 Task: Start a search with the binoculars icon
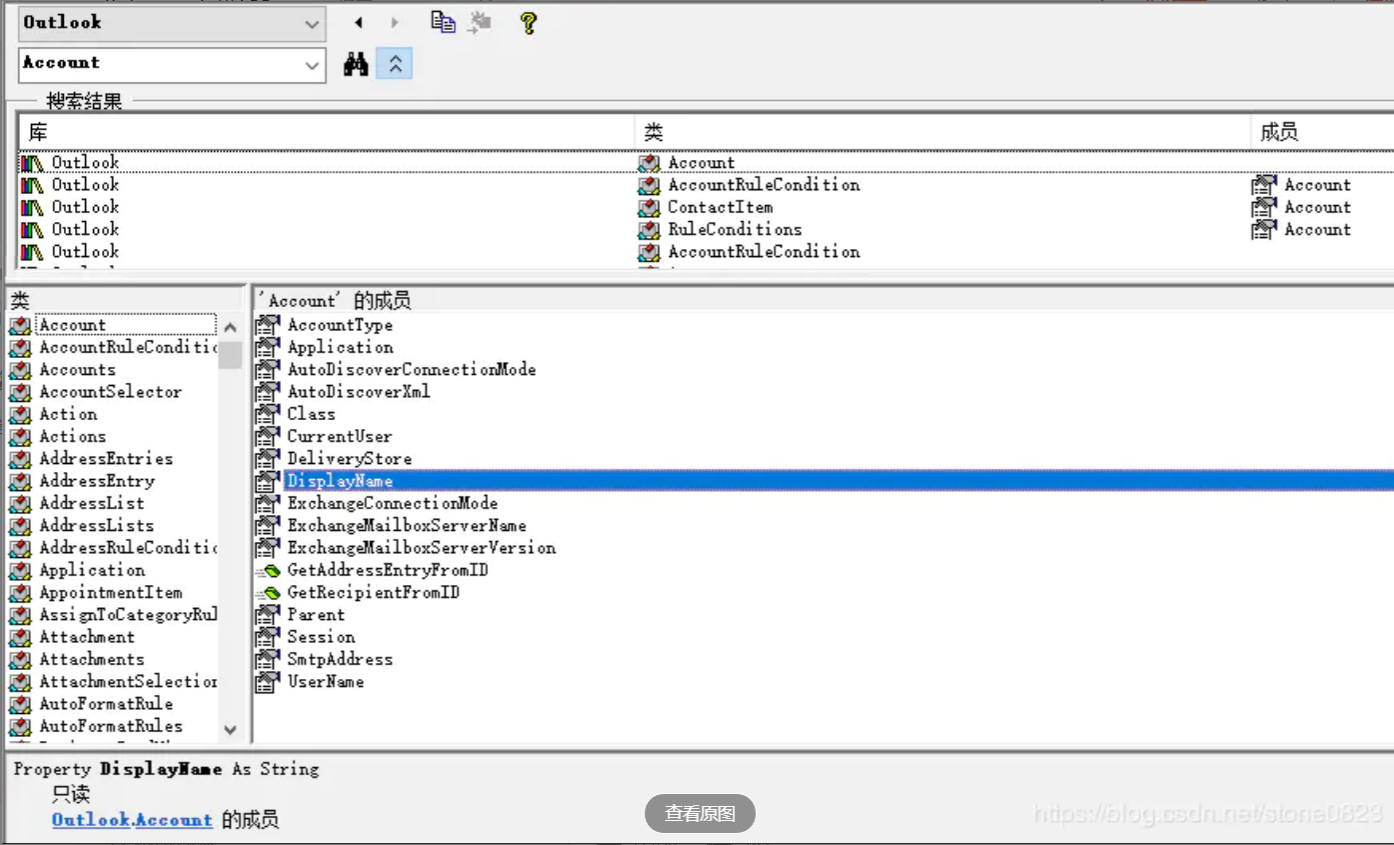coord(356,63)
